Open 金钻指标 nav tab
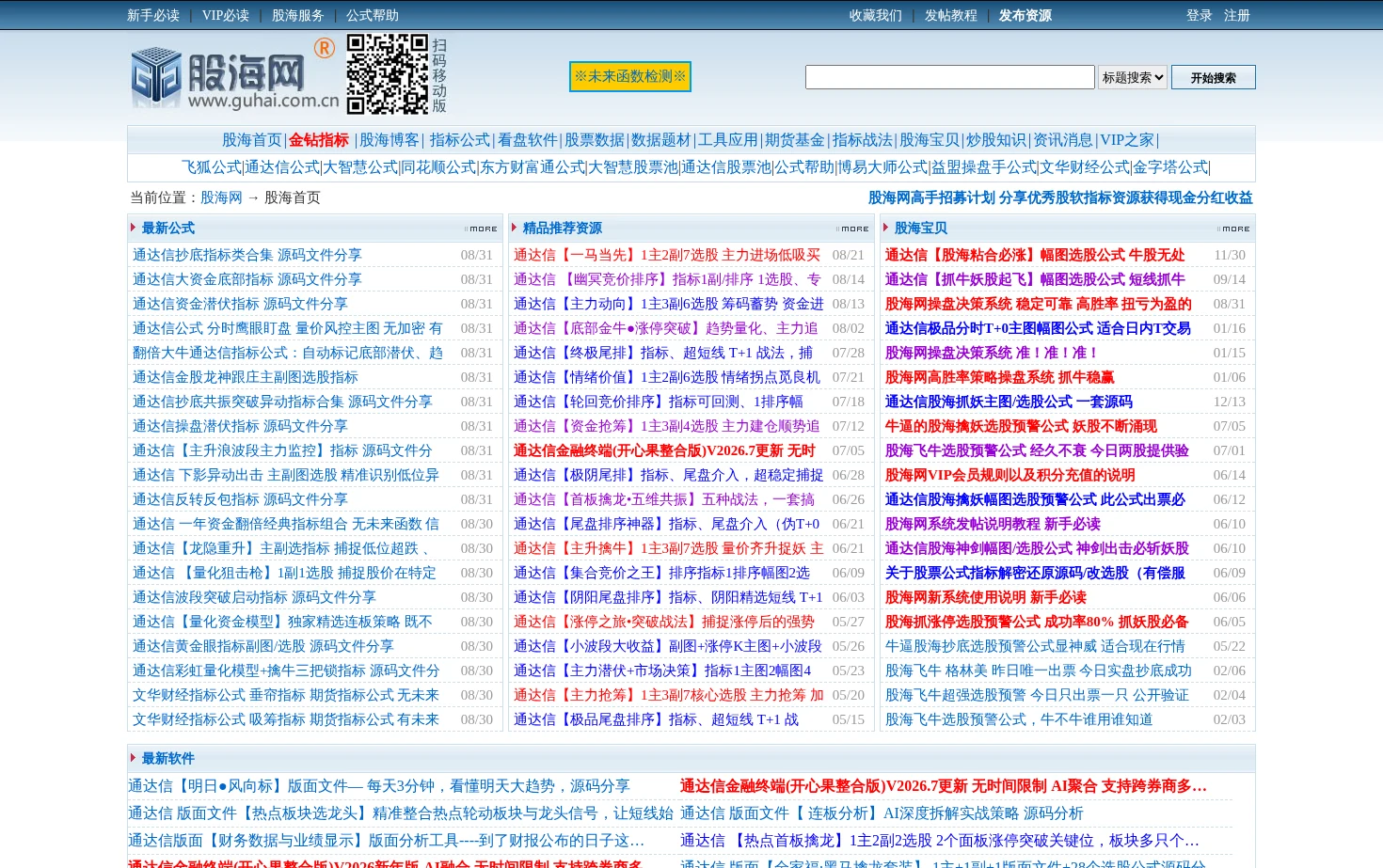The height and width of the screenshot is (868, 1383). coord(319,140)
